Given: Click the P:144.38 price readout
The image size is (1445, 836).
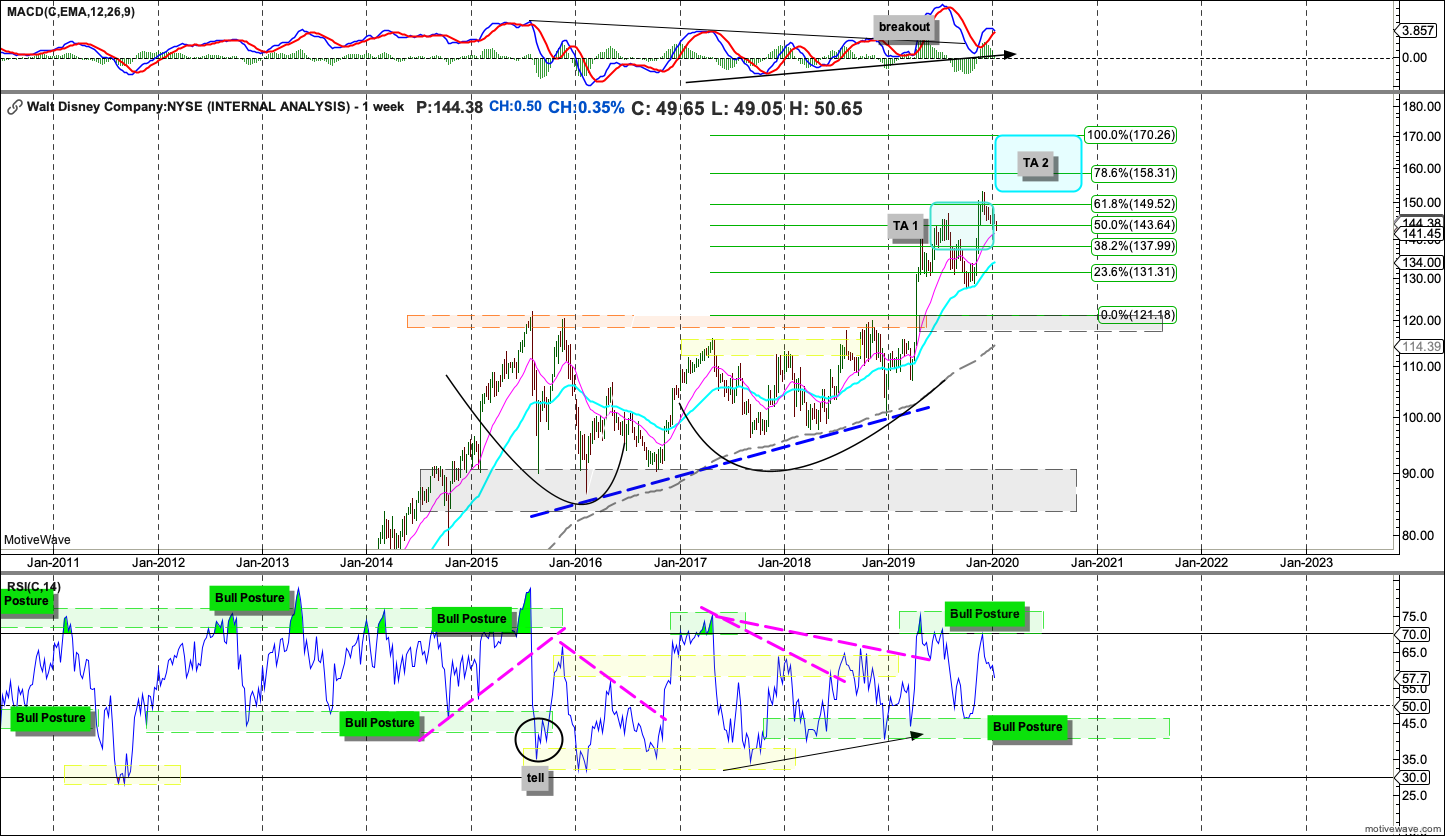Looking at the screenshot, I should 450,108.
